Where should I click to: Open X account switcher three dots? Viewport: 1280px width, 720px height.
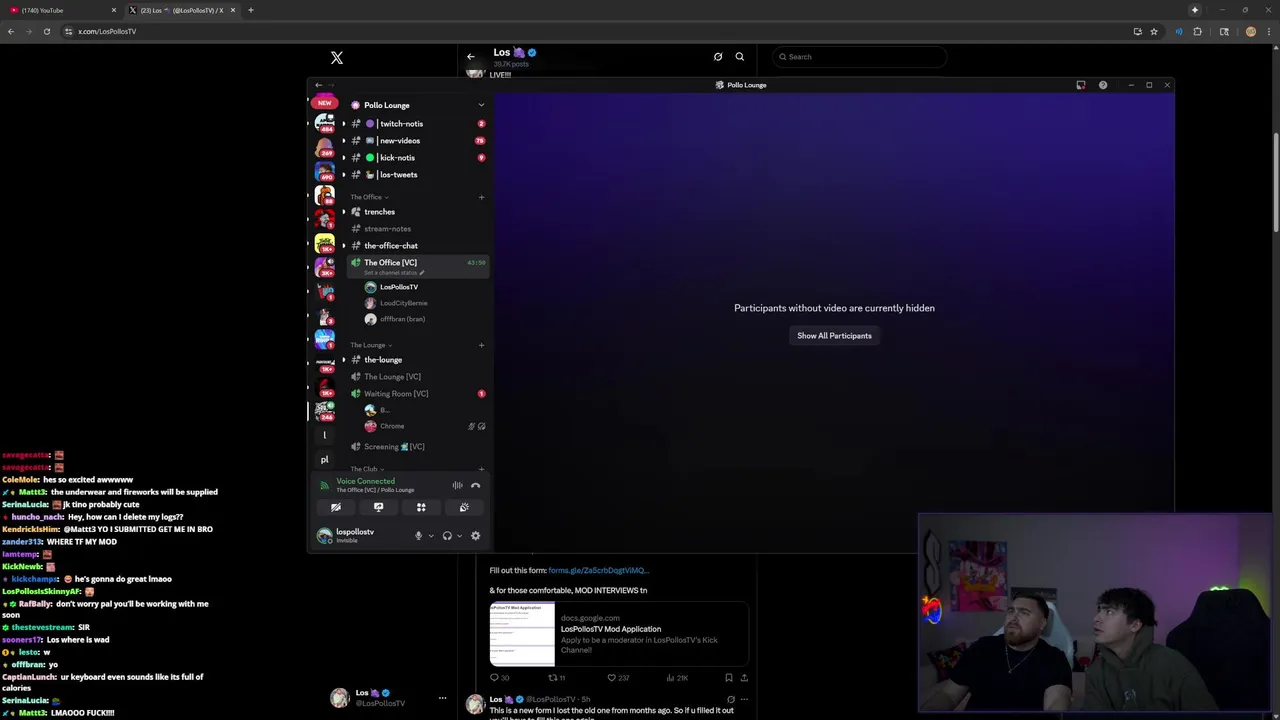(442, 698)
